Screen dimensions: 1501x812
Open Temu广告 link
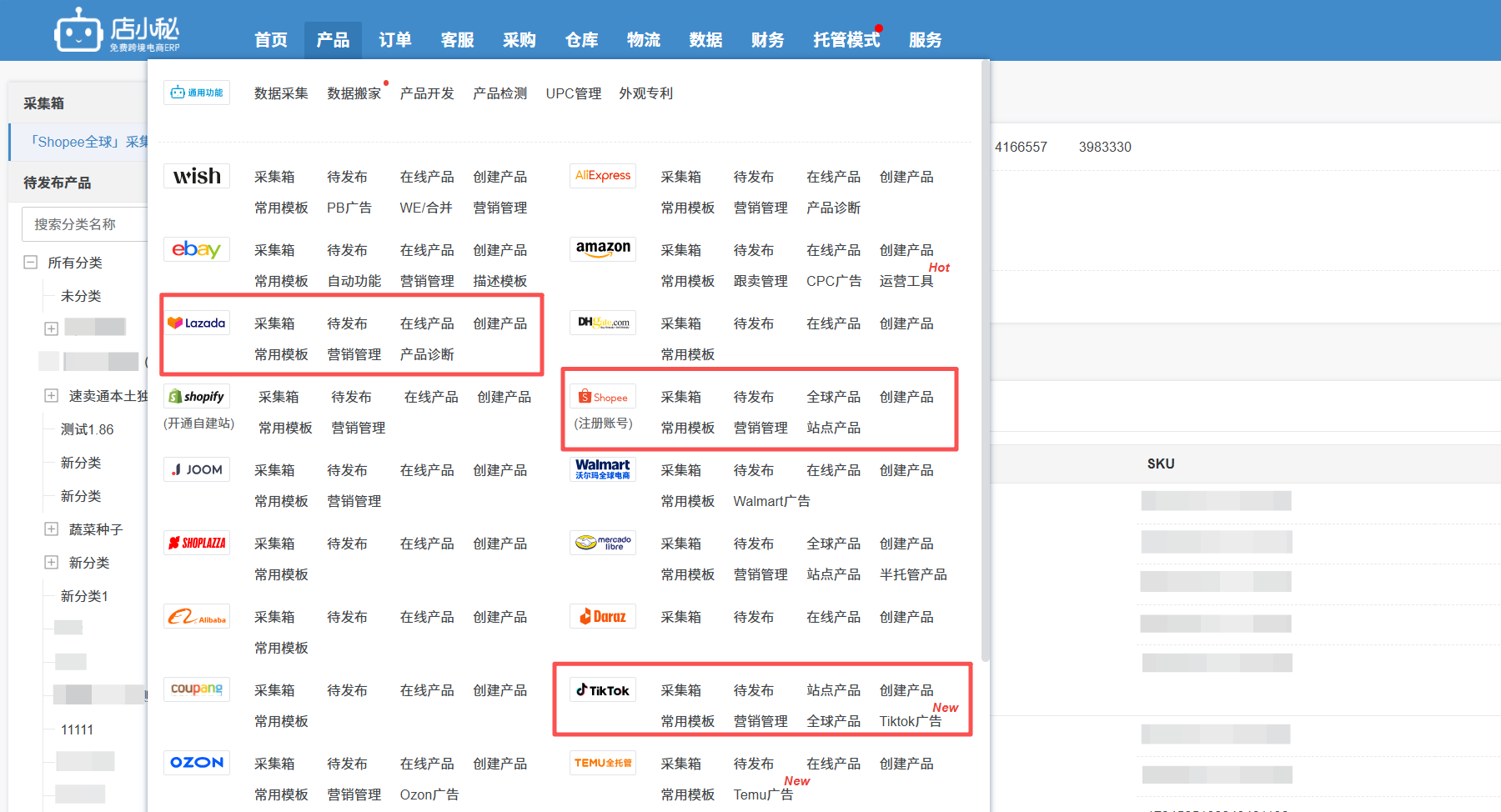[x=763, y=794]
